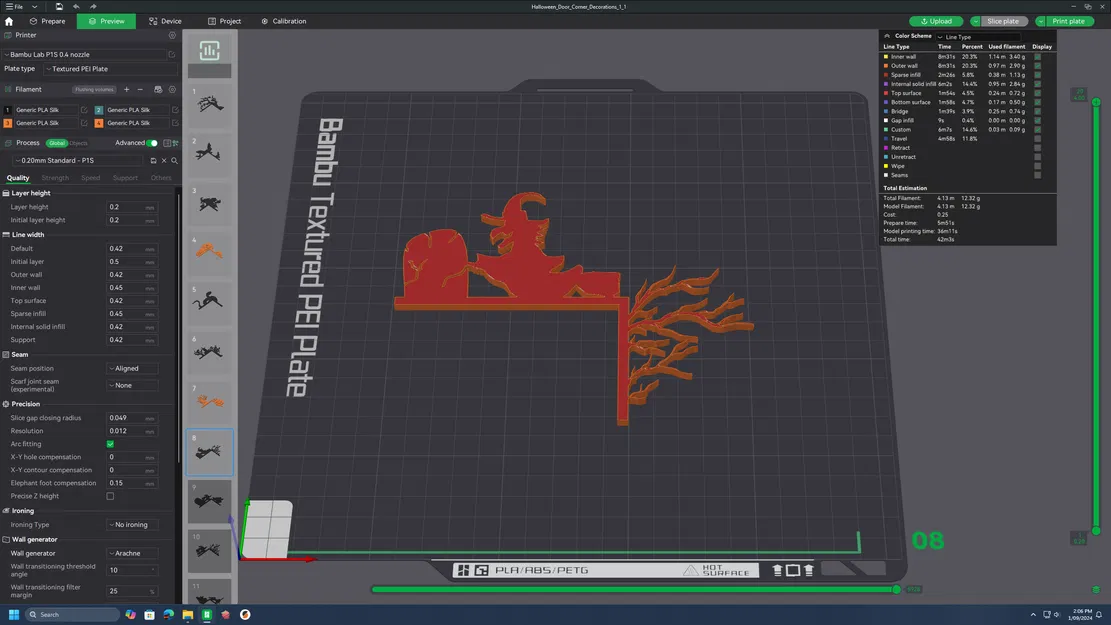Click horizontal move slider handle

896,590
